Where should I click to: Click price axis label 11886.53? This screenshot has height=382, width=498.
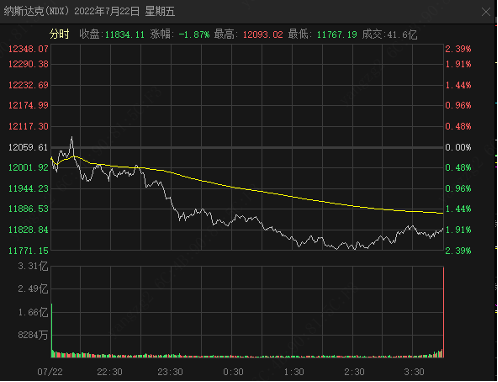pyautogui.click(x=28, y=209)
